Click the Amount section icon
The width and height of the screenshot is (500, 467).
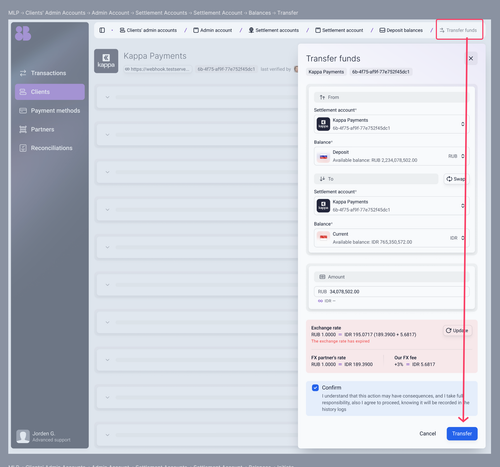(x=322, y=277)
